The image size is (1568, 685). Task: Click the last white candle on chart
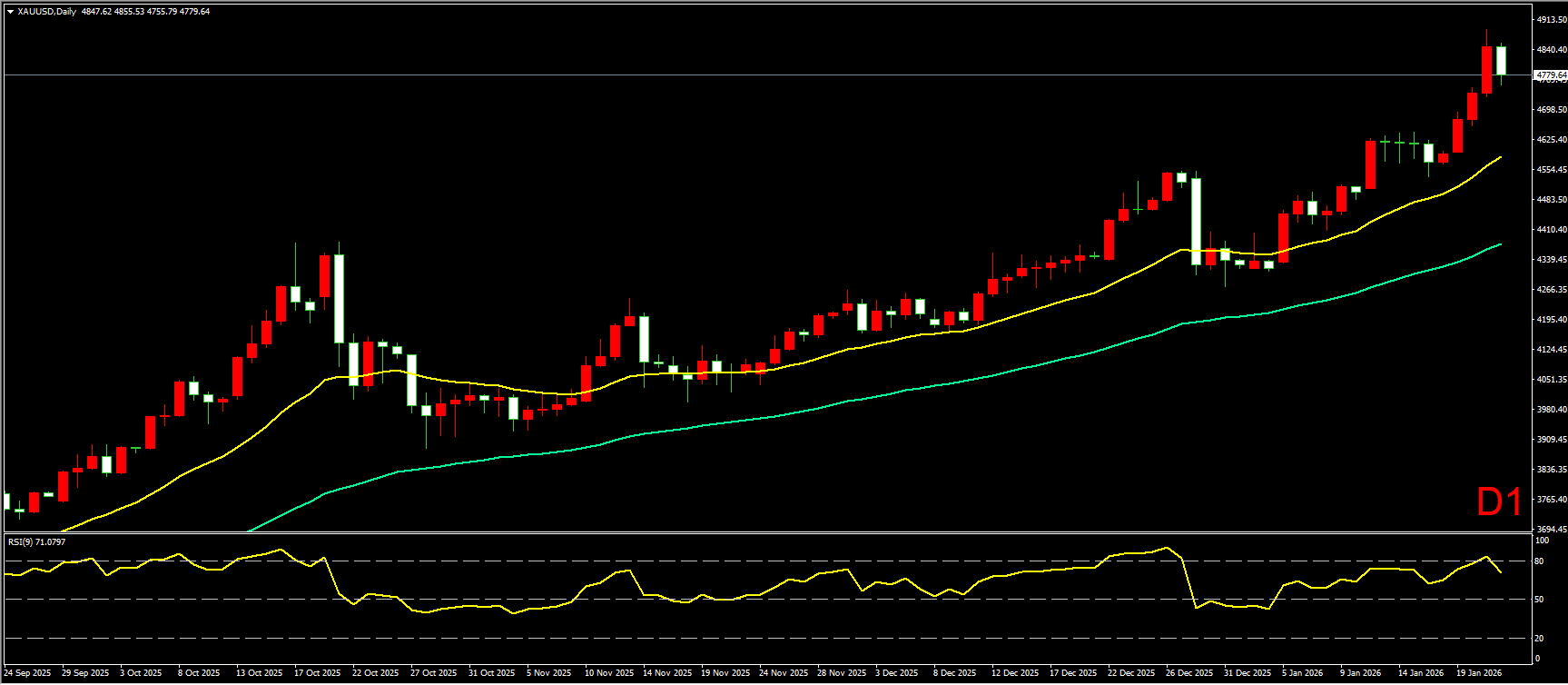tap(1501, 61)
